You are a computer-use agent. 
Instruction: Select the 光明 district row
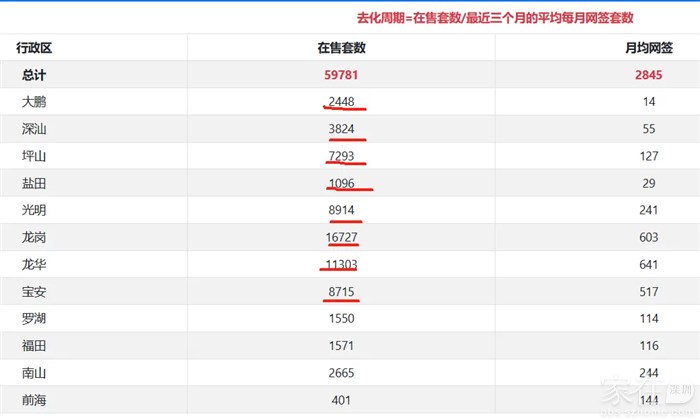tap(34, 210)
